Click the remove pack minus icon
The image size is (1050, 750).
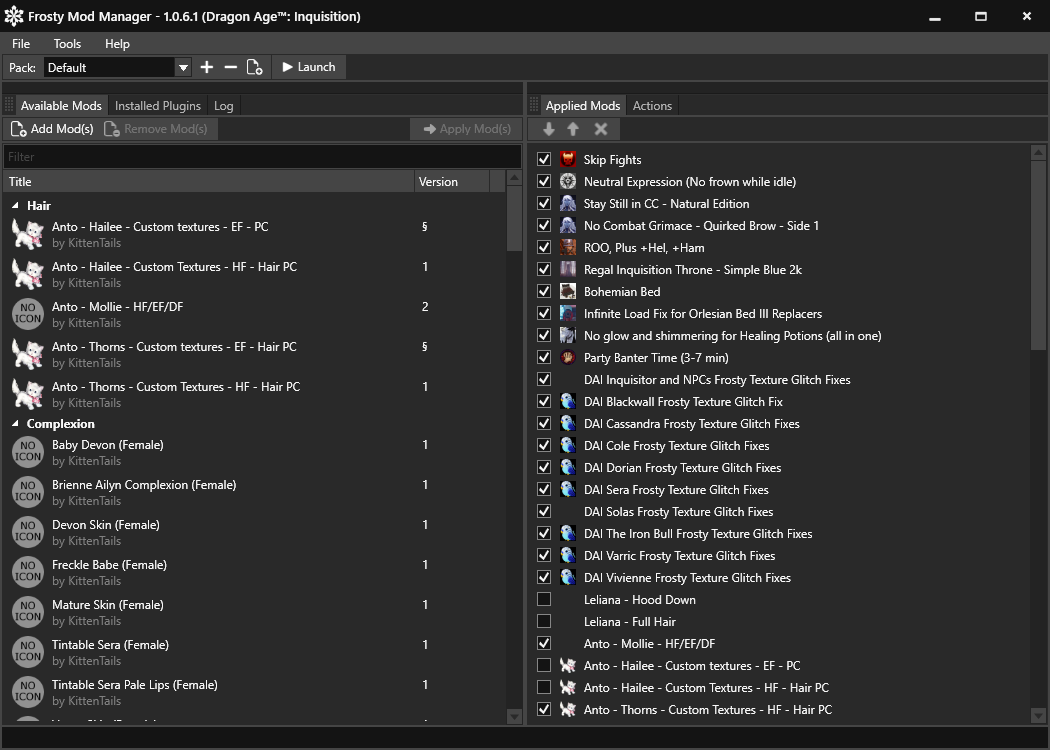click(x=231, y=67)
